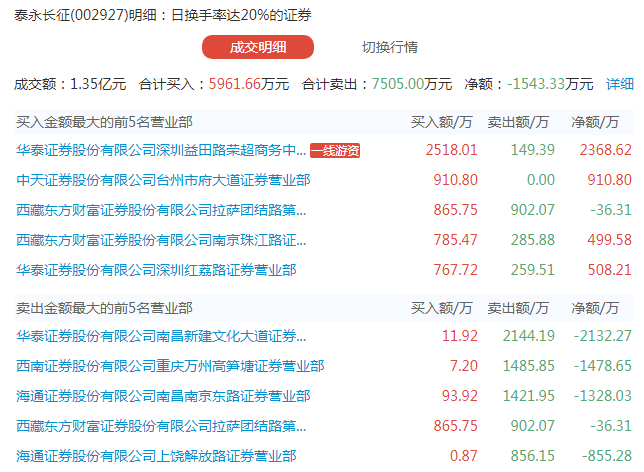Click turnover value 1.35亿元

98,84
